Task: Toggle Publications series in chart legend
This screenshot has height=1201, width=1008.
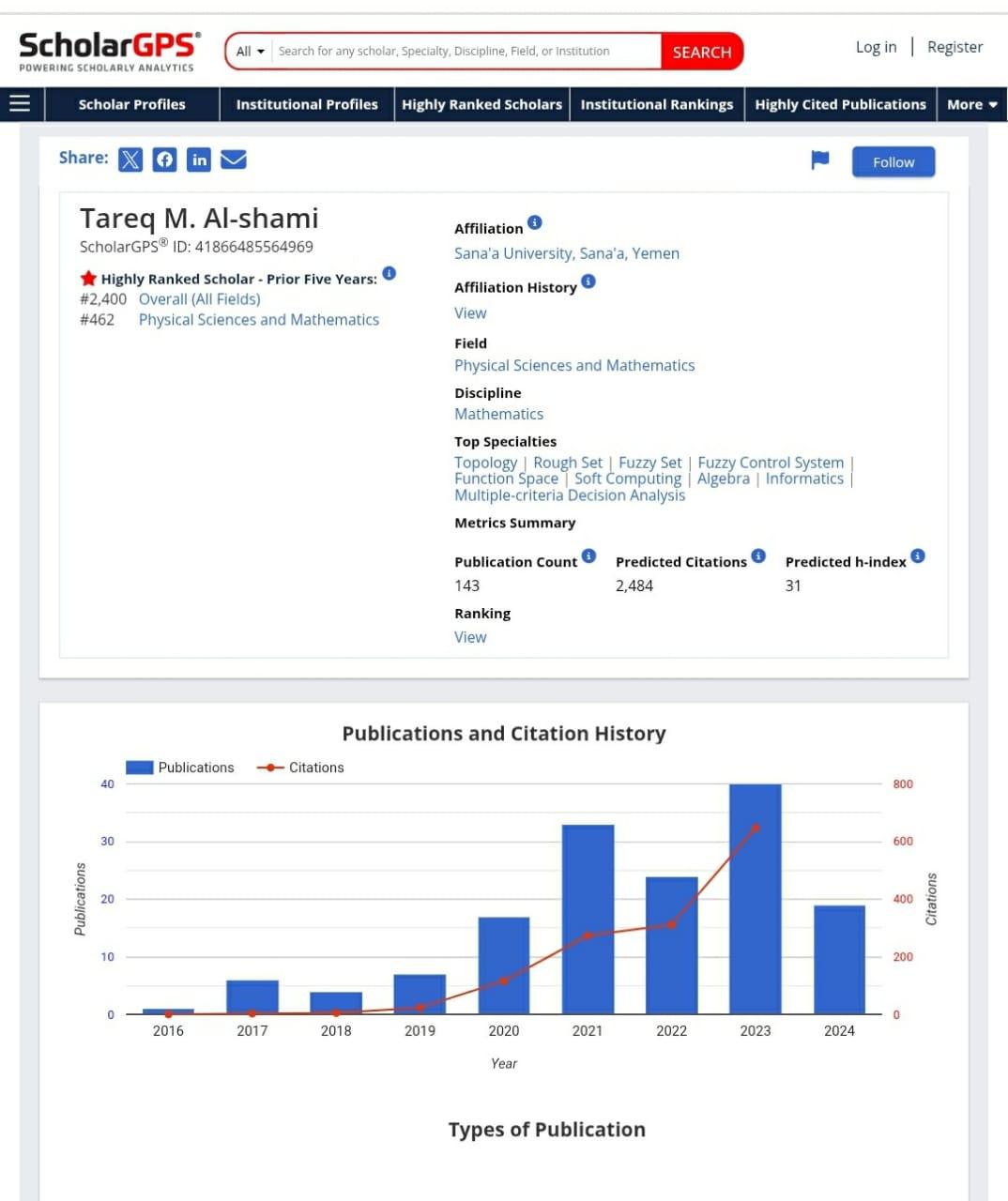Action: [x=180, y=768]
